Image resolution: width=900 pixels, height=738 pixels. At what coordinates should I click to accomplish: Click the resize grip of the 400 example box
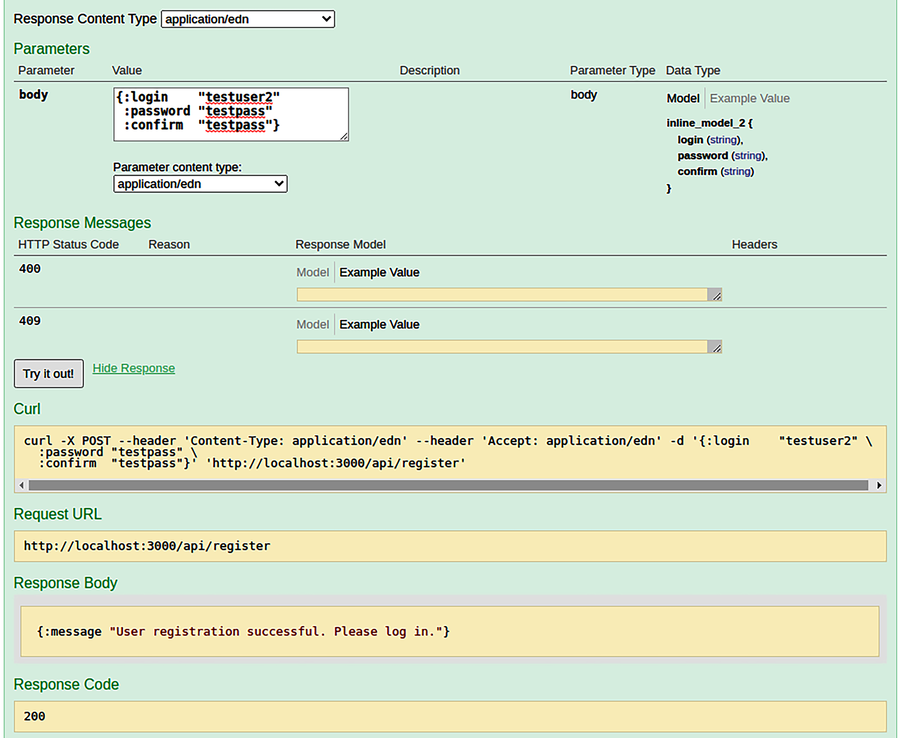[715, 295]
